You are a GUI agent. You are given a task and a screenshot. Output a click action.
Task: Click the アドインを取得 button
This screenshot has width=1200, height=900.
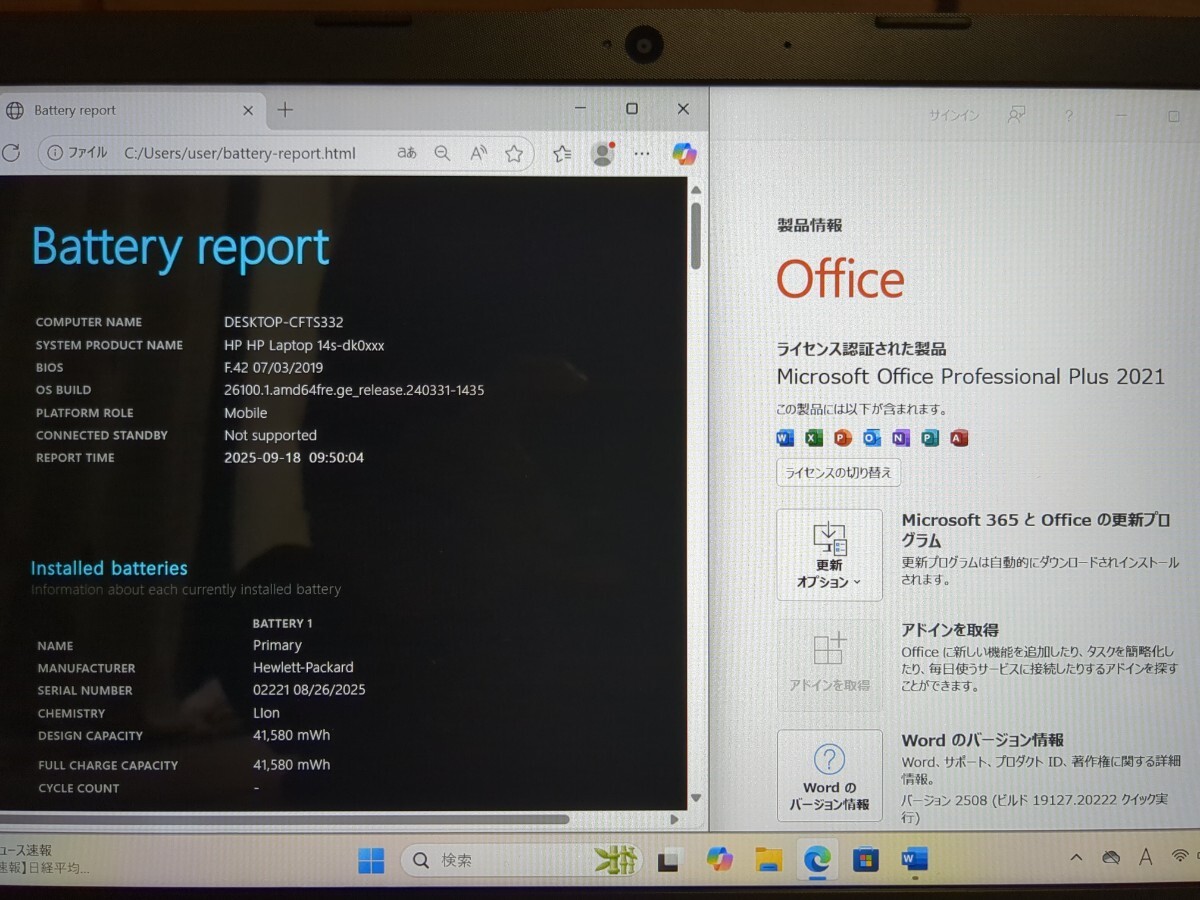coord(829,665)
